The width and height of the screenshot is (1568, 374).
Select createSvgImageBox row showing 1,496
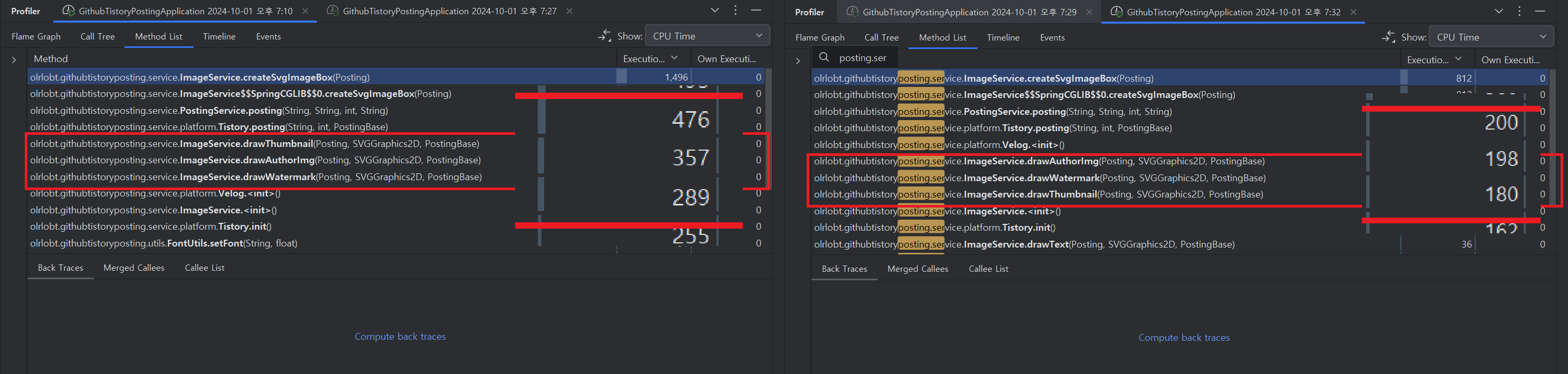[x=395, y=77]
